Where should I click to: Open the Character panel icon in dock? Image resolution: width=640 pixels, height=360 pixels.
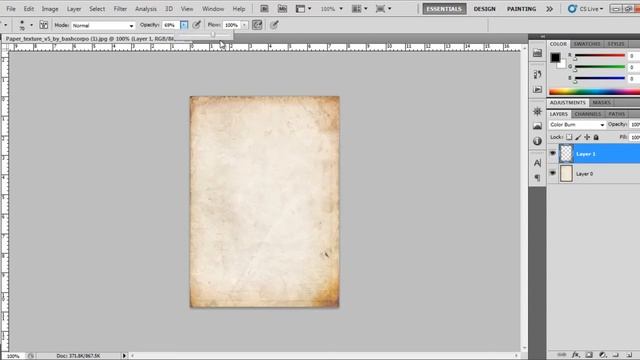click(x=538, y=163)
